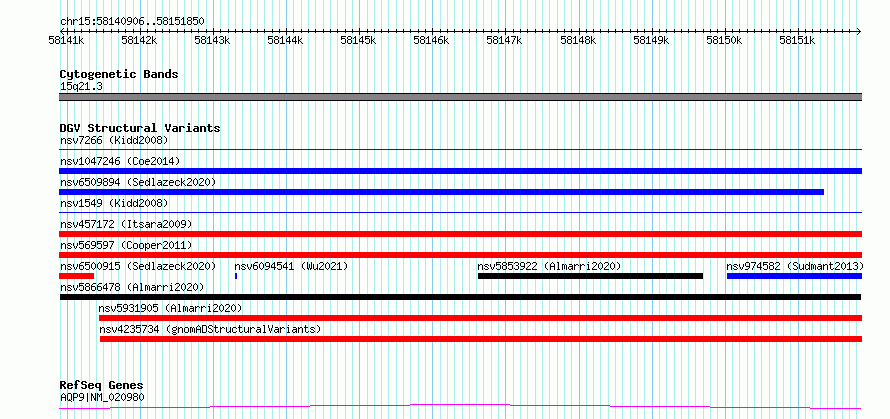Click the nsv5866478 (Almarri2020) label
Image resolution: width=890 pixels, height=419 pixels.
click(132, 287)
